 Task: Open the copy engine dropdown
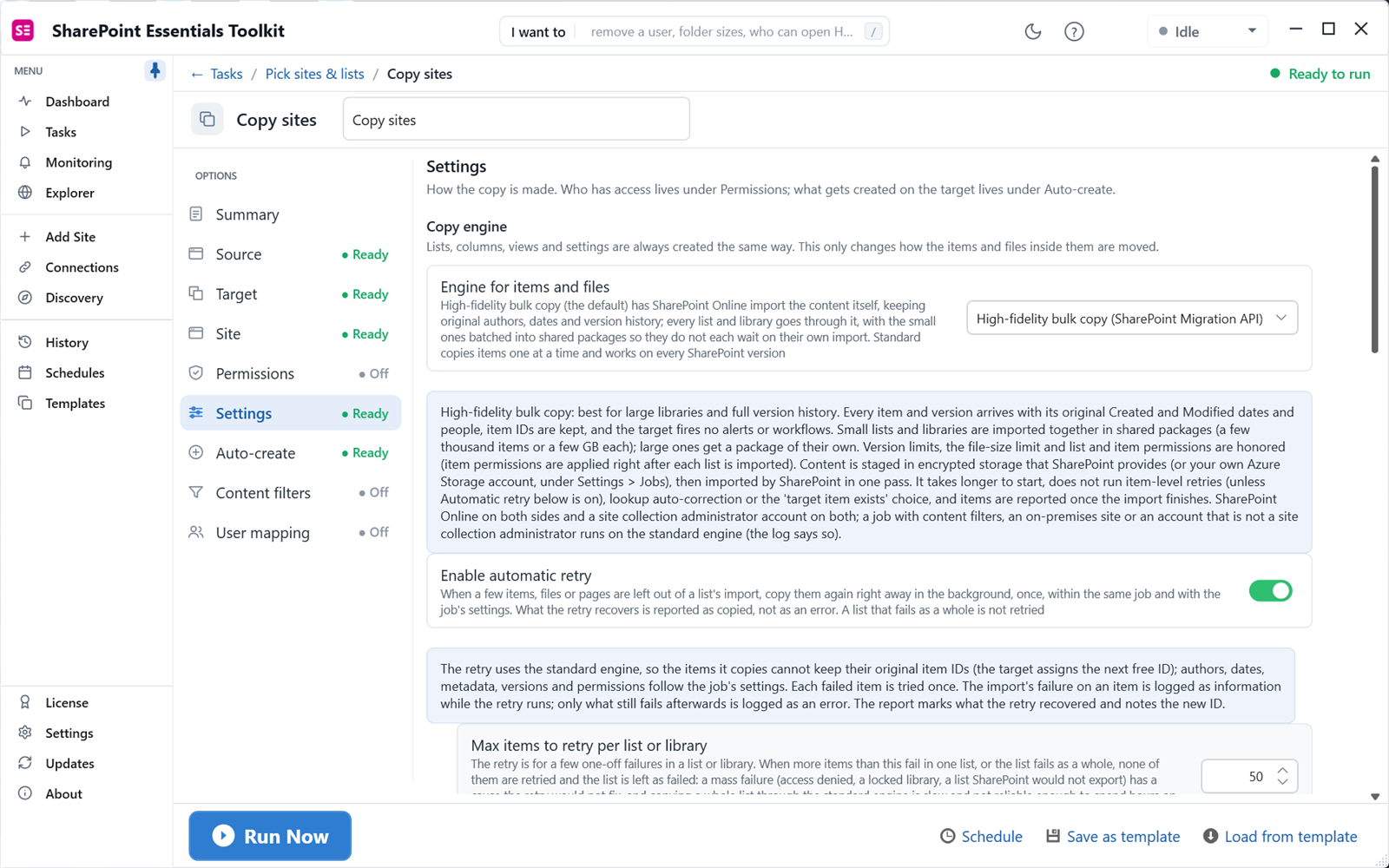pos(1132,319)
